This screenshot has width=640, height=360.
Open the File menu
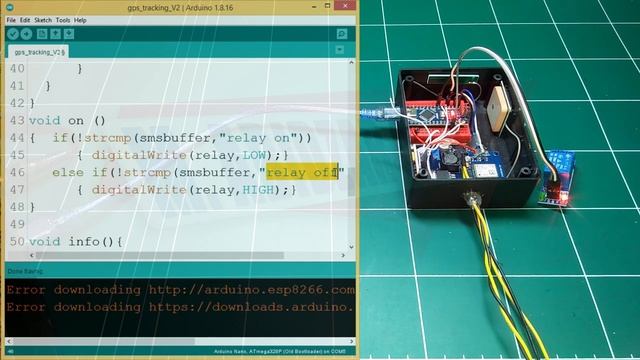click(x=11, y=20)
